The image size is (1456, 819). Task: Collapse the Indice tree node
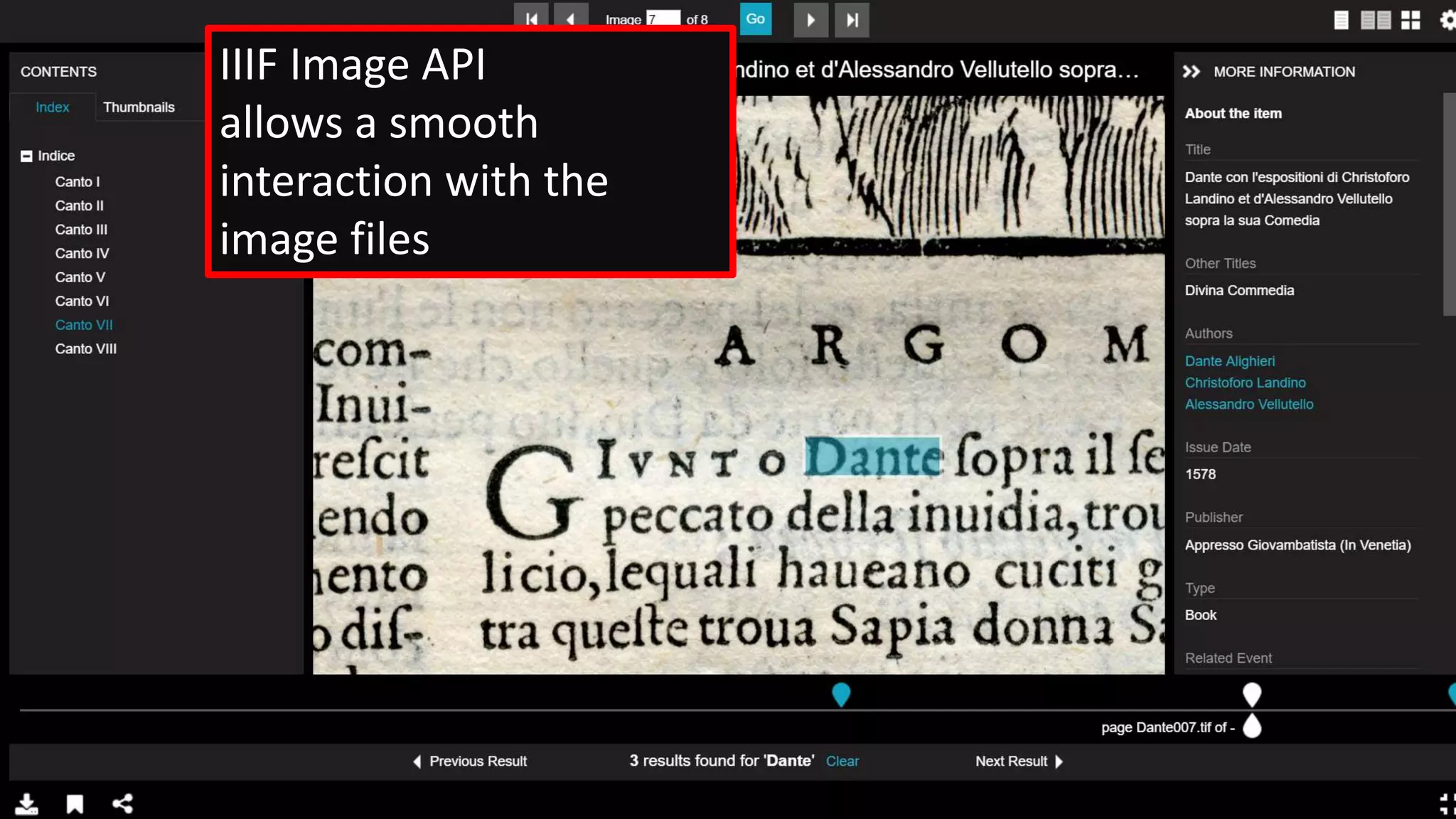click(26, 156)
